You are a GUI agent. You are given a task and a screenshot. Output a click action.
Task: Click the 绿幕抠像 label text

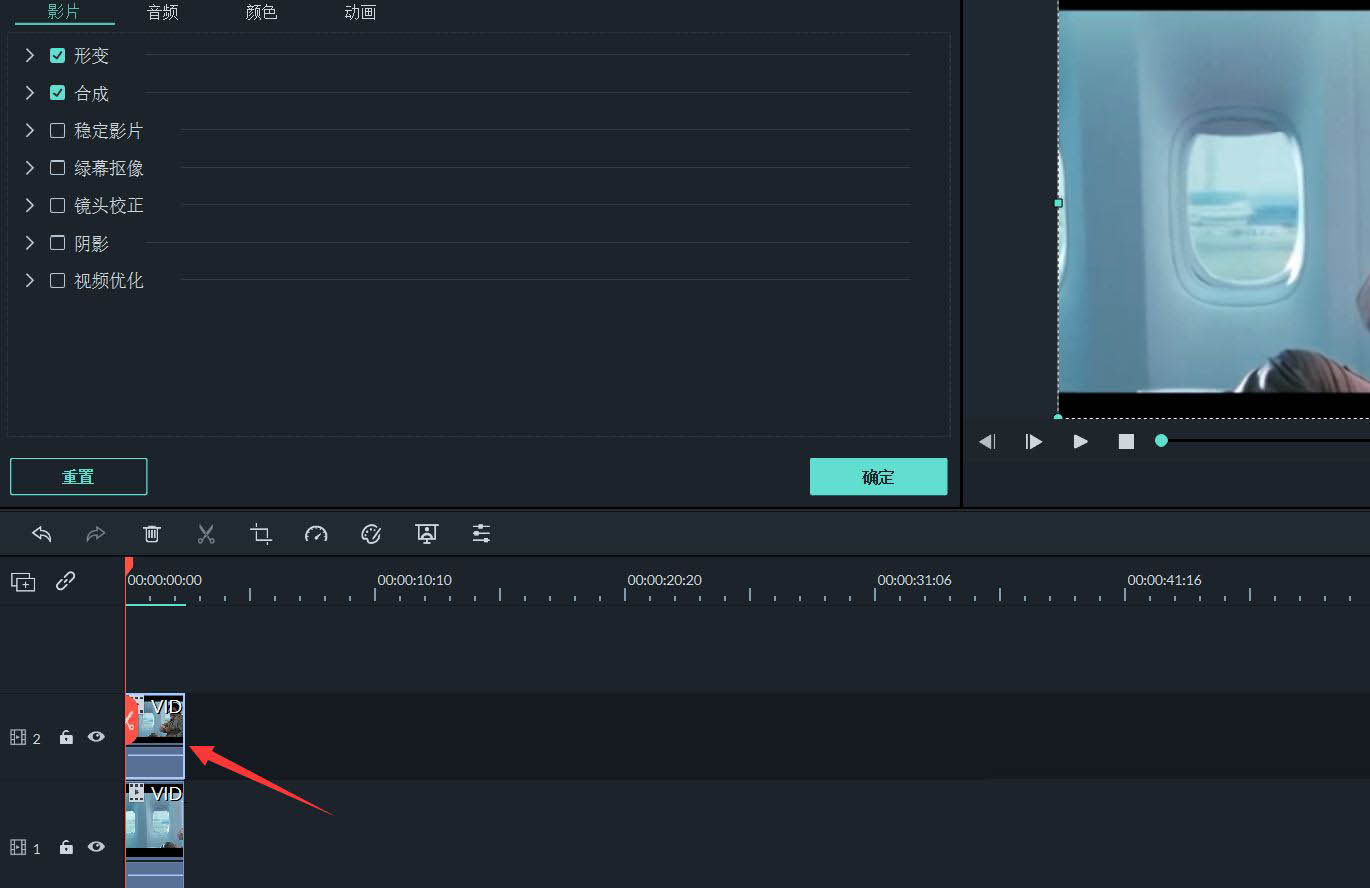[x=109, y=168]
